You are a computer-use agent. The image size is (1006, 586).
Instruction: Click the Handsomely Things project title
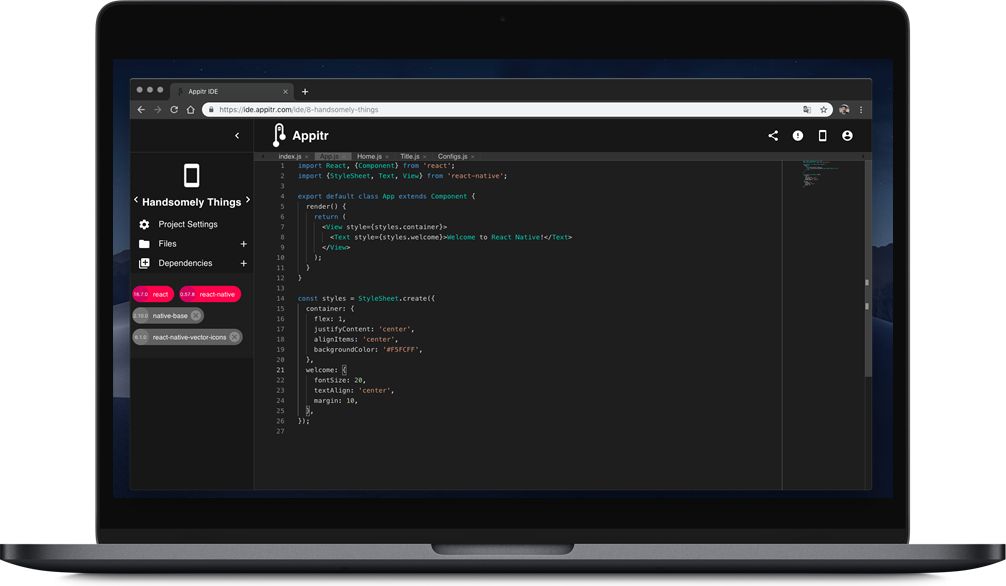click(x=191, y=202)
